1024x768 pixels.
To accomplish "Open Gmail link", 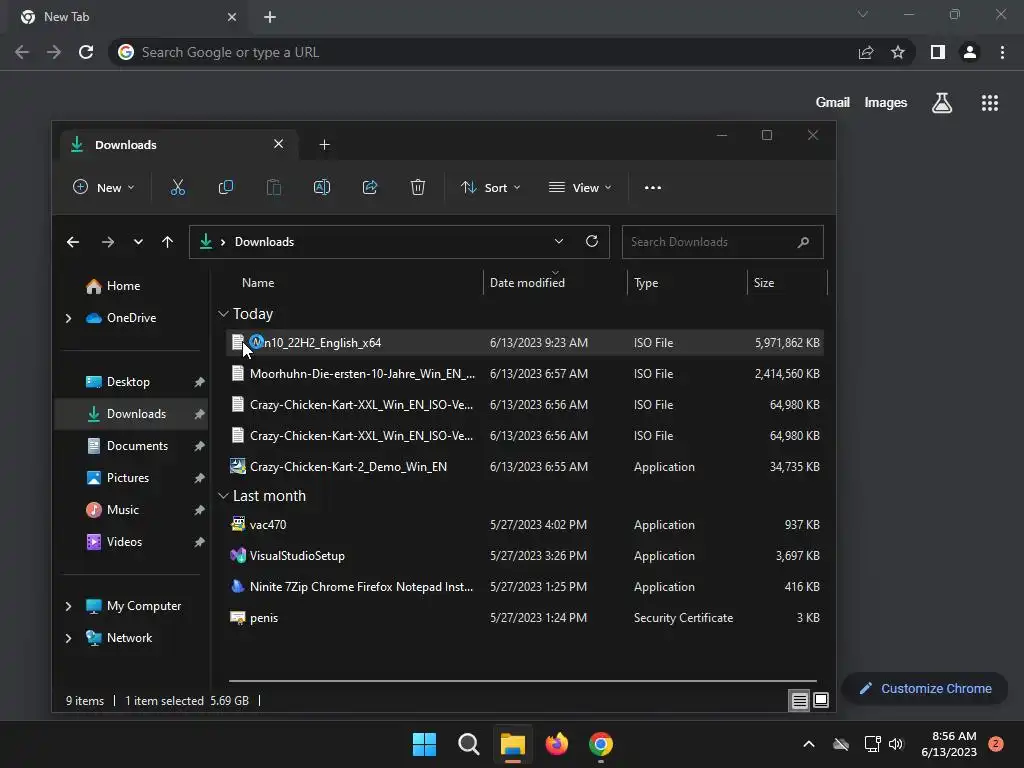I will [x=832, y=103].
